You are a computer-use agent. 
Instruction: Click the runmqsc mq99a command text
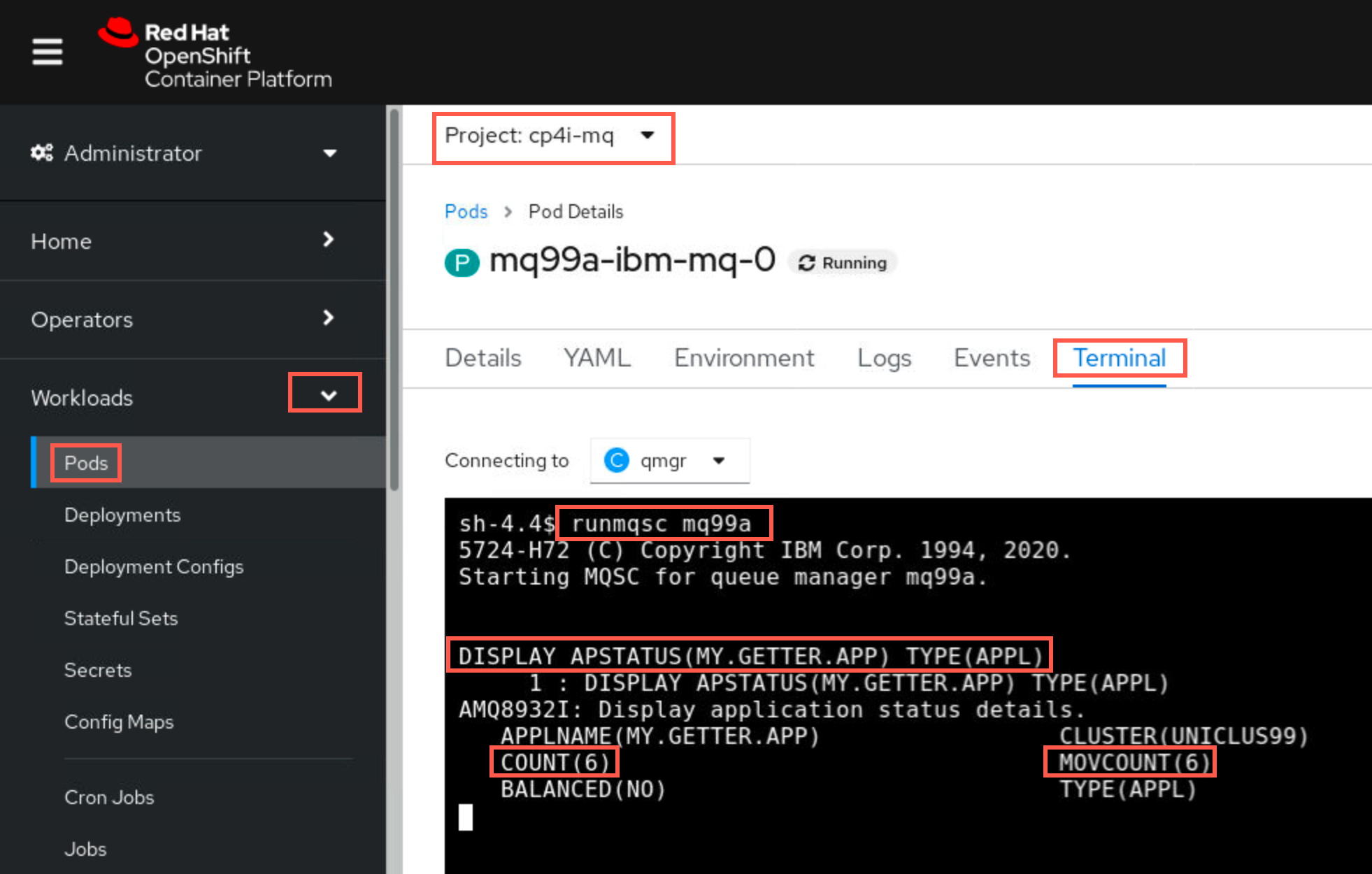click(662, 524)
